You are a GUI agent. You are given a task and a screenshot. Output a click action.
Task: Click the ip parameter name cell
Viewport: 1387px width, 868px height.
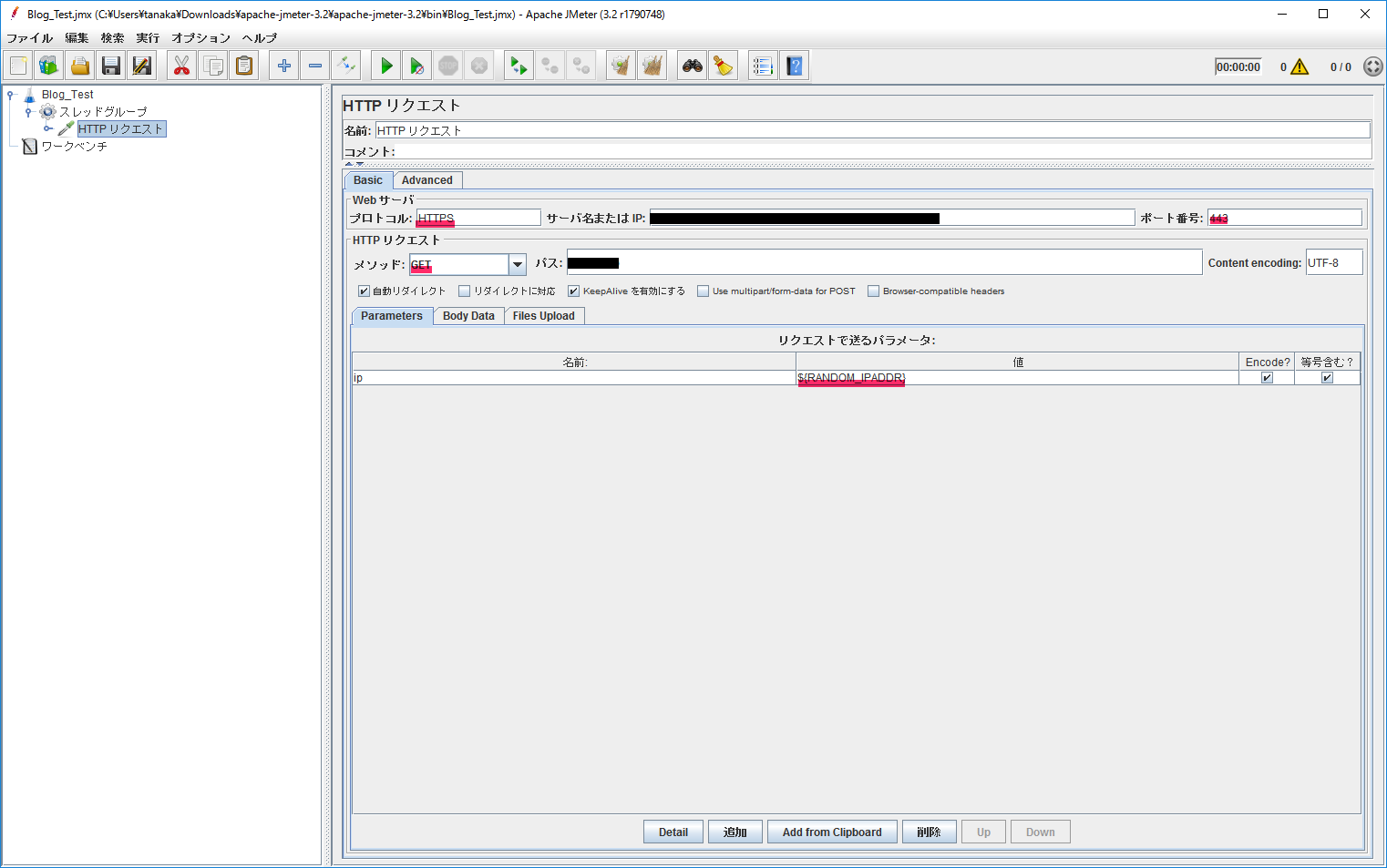click(x=574, y=378)
